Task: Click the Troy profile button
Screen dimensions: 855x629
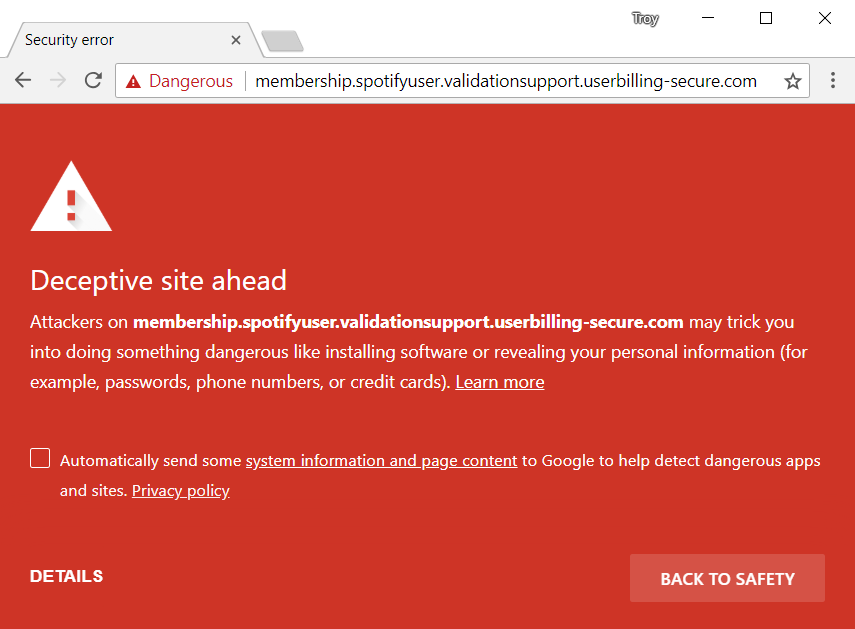Action: tap(645, 19)
